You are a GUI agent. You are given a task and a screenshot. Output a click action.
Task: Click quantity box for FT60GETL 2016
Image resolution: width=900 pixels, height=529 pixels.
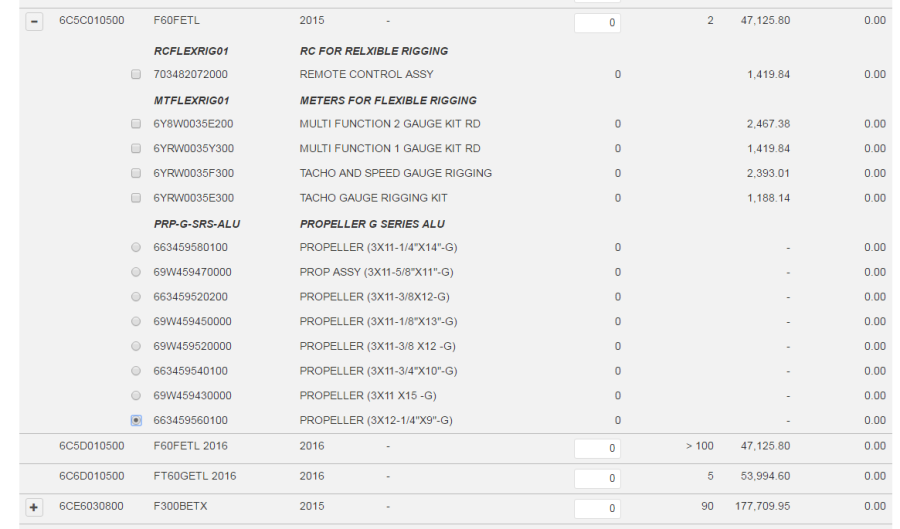597,478
